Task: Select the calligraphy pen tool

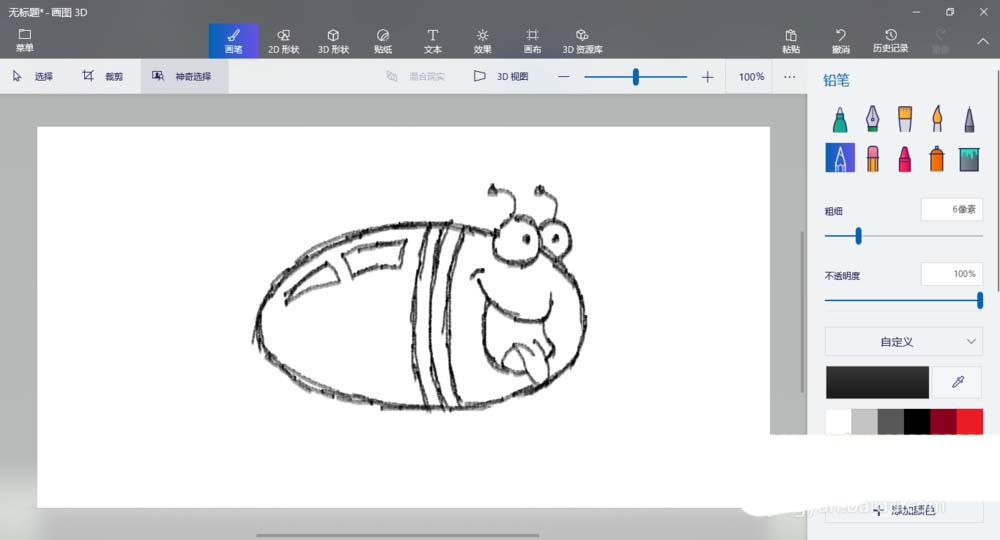Action: [872, 119]
